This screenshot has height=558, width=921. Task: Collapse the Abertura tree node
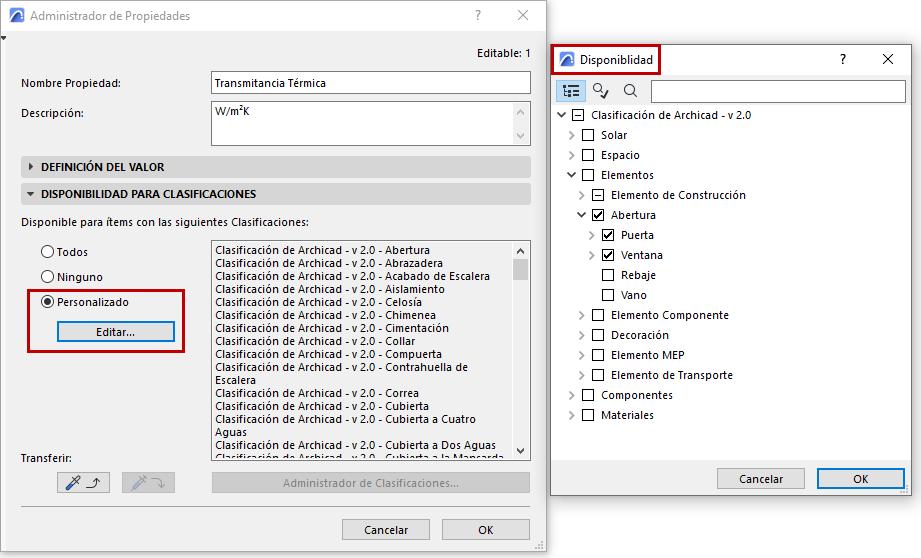[x=581, y=215]
